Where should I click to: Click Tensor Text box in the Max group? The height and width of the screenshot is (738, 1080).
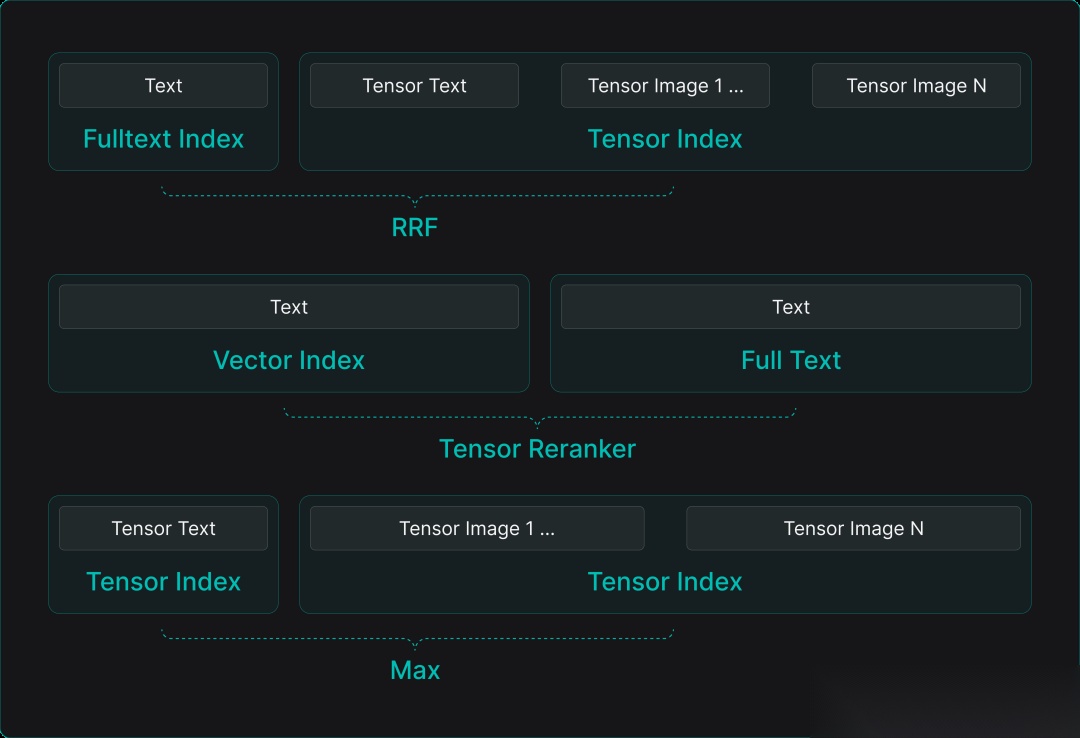click(163, 529)
